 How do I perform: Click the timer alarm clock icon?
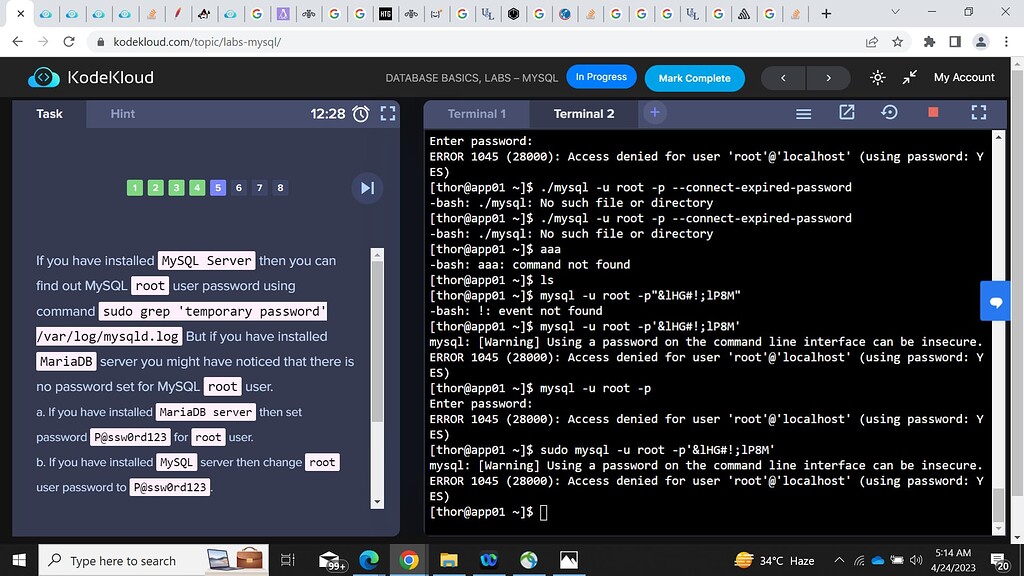361,114
